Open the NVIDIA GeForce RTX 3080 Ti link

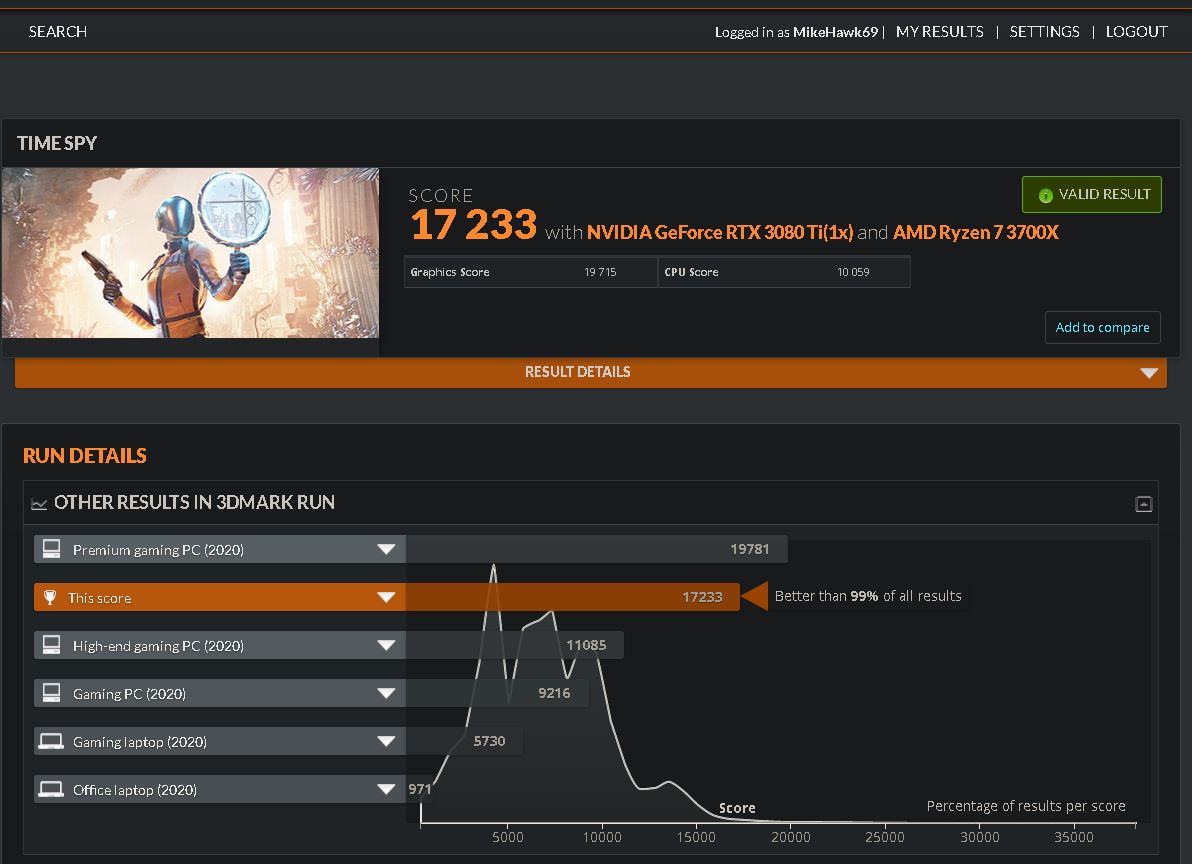pos(720,233)
